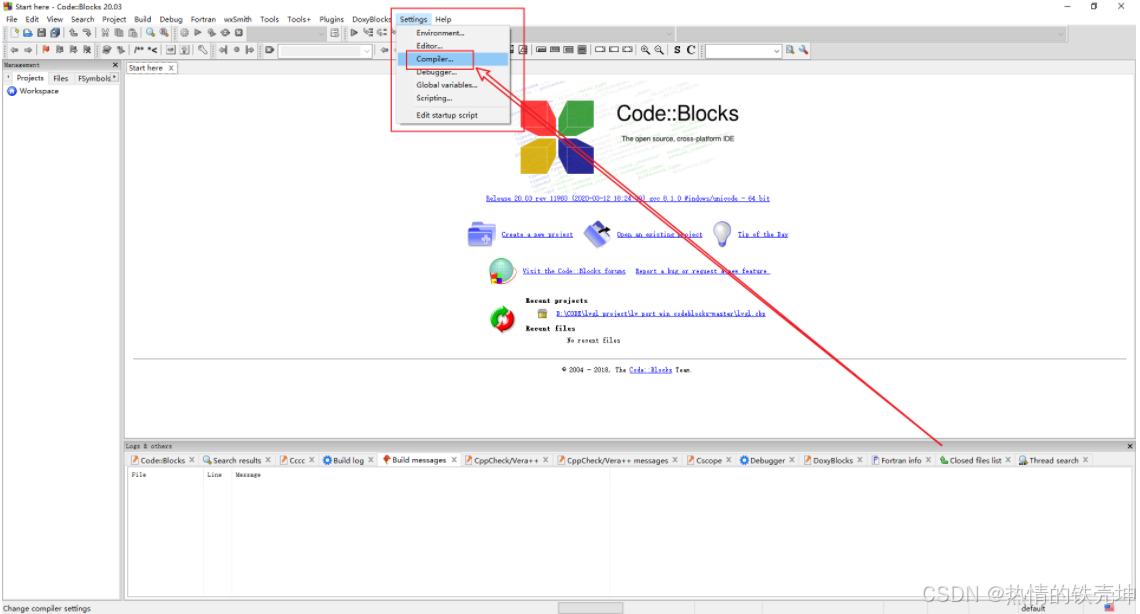Open a project via the Open toolbar icon
The width and height of the screenshot is (1140, 614).
coord(27,32)
